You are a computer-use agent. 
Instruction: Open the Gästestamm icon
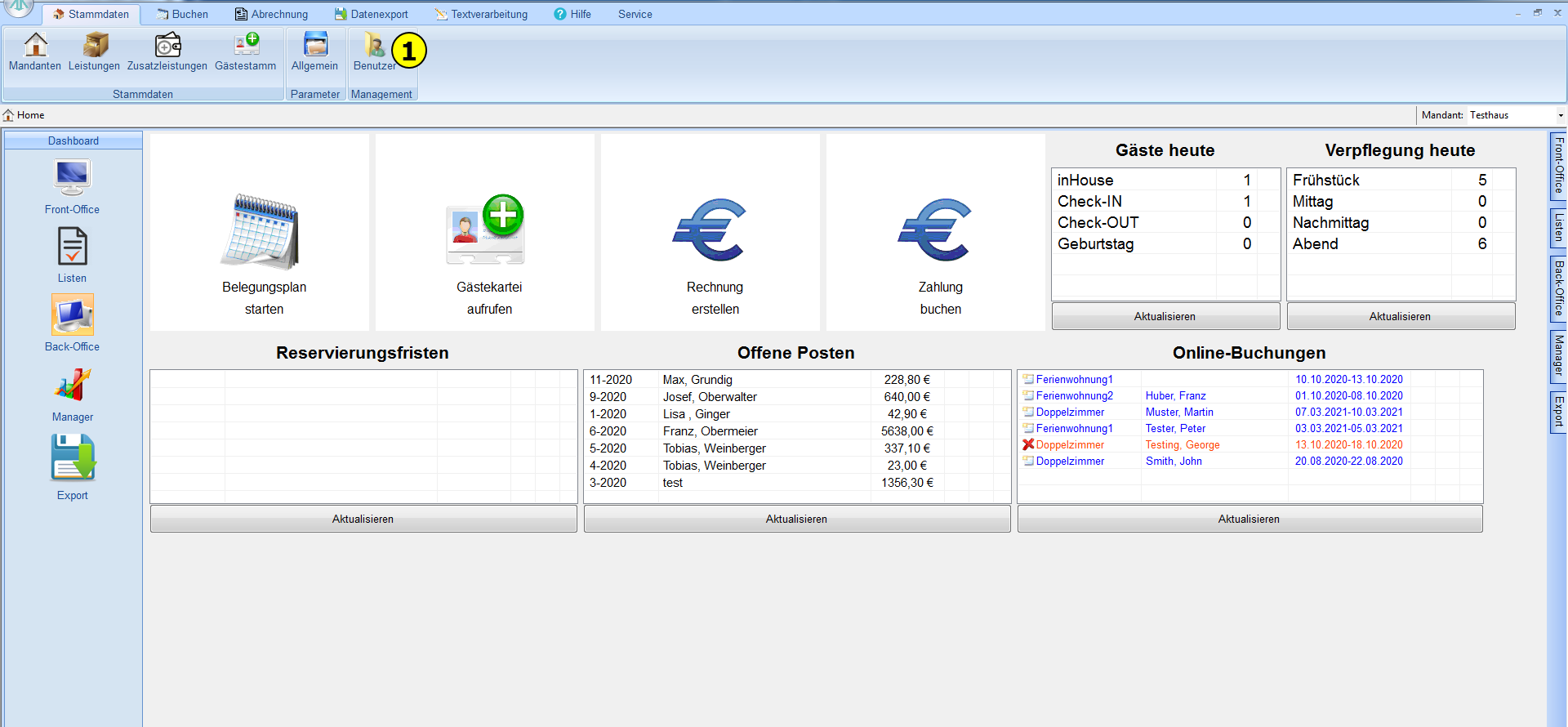[246, 46]
